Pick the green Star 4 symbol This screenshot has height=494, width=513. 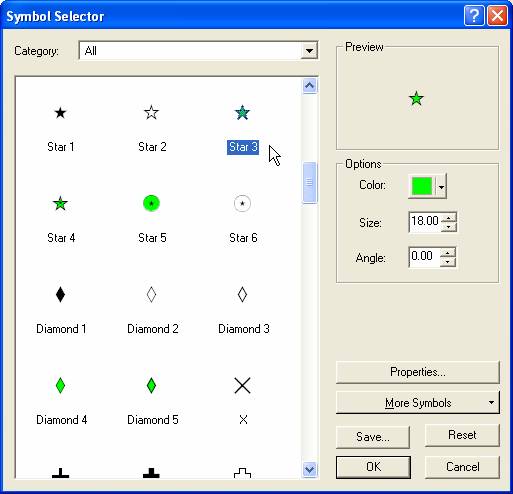60,203
